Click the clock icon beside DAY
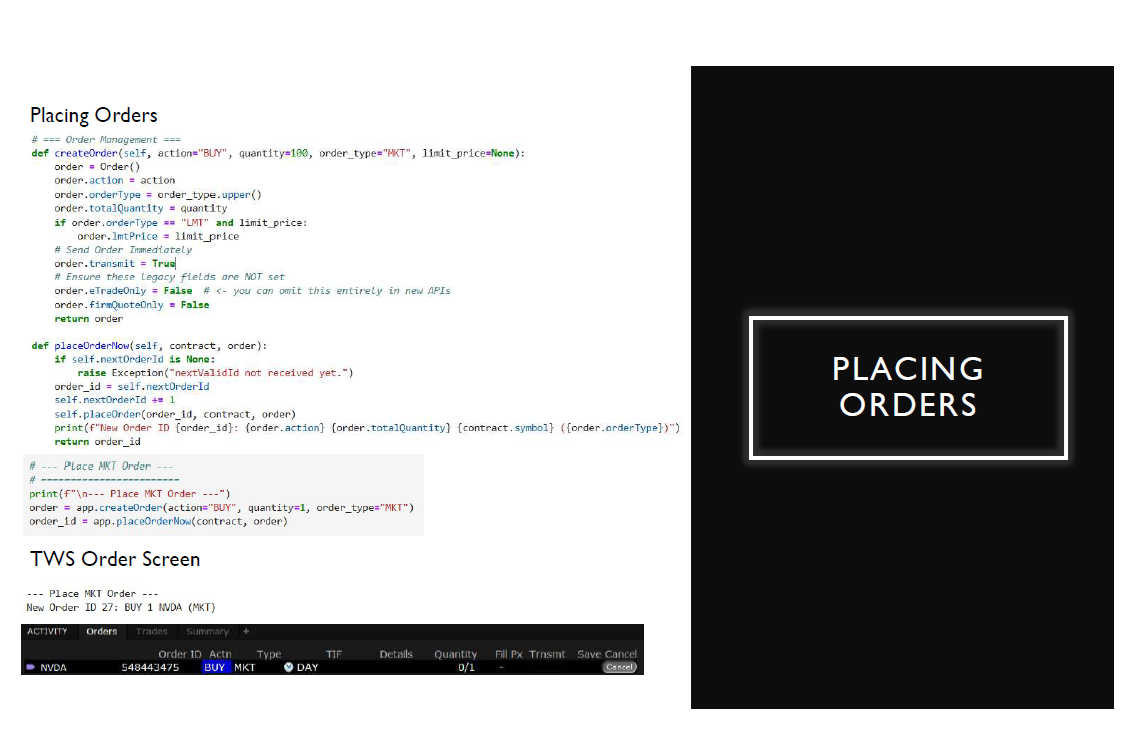The width and height of the screenshot is (1126, 751). (x=288, y=667)
